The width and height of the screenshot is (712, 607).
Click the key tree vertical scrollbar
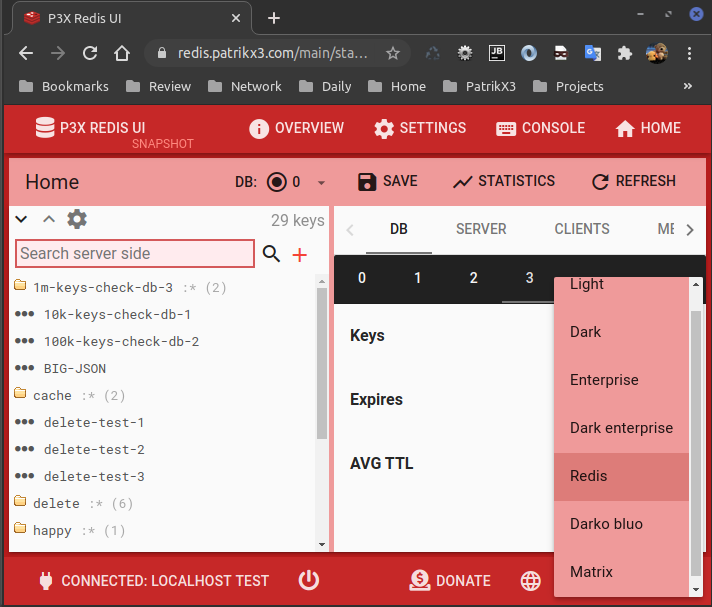click(x=321, y=363)
